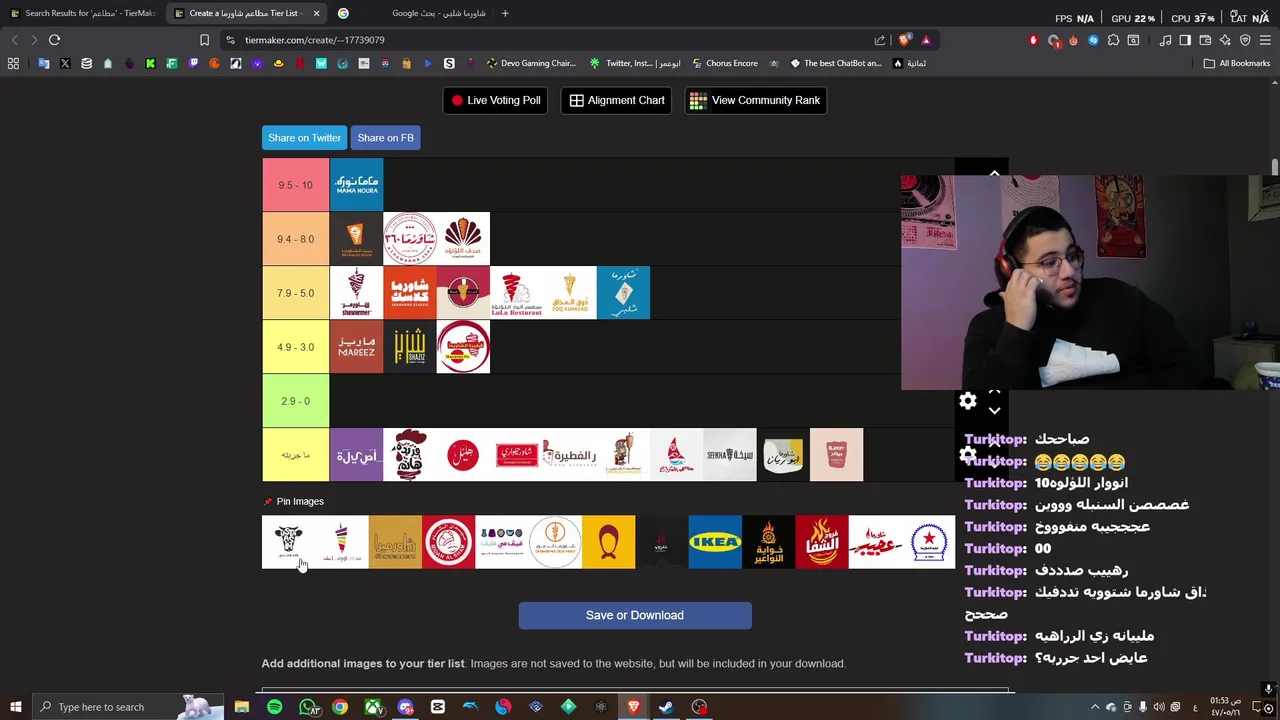Select the Shawarma Classic orange logo tile
Viewport: 1280px width, 720px height.
410,293
